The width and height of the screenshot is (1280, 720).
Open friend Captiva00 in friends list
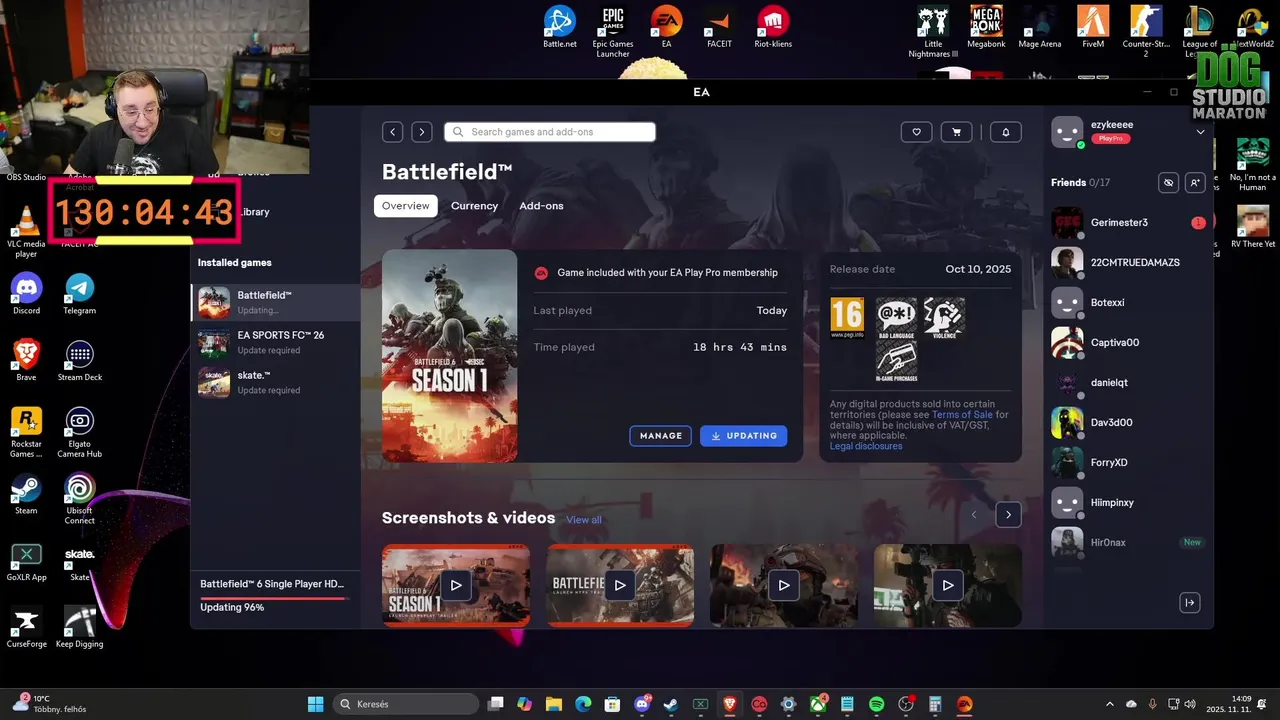point(1128,343)
